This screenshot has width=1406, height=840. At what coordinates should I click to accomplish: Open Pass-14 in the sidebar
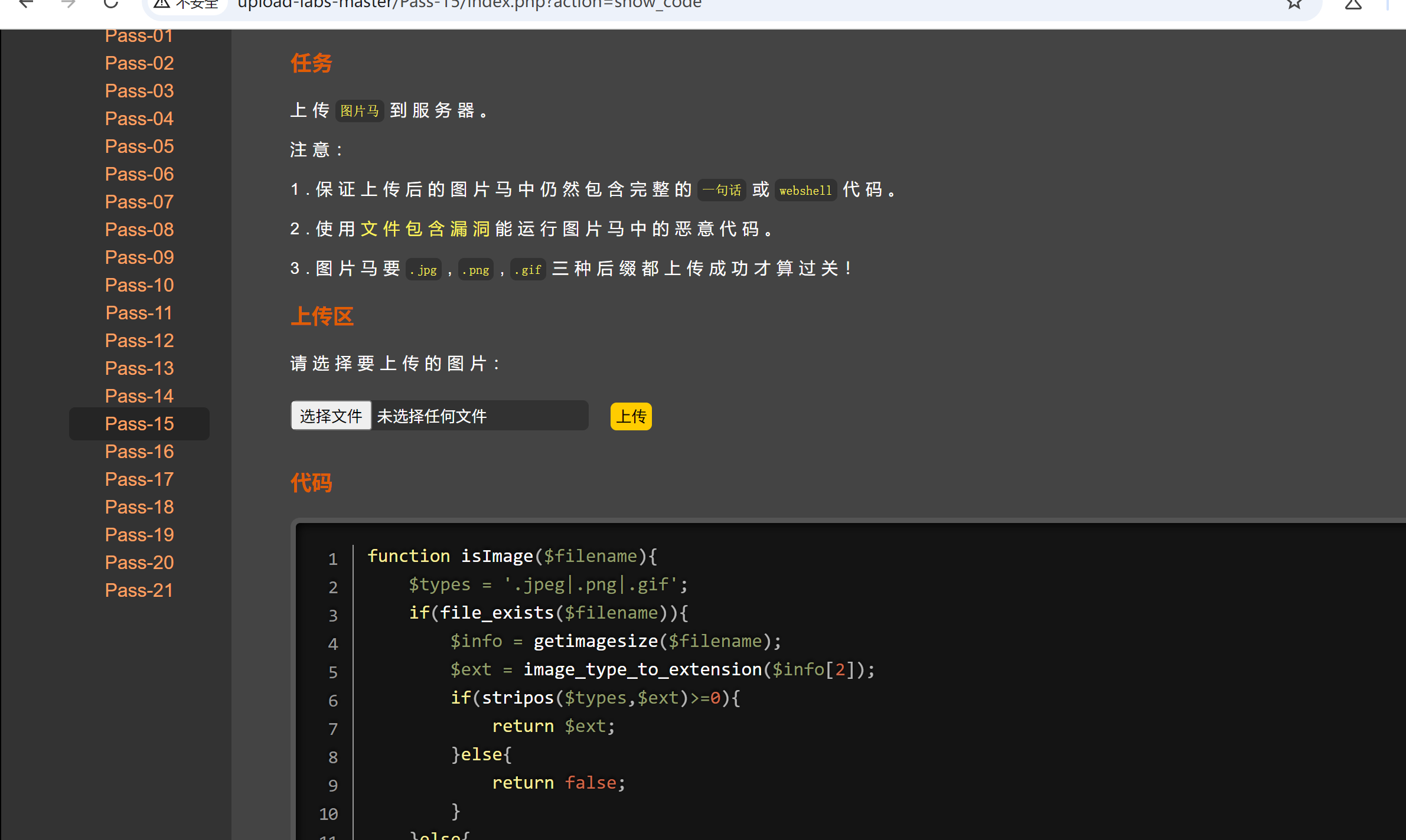click(x=139, y=396)
